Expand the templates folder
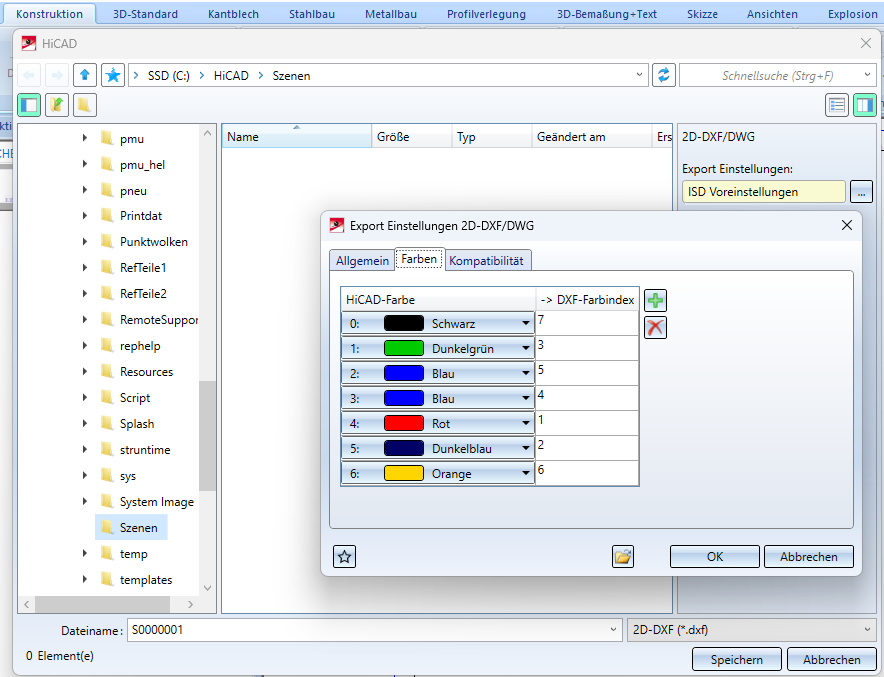 click(x=85, y=579)
